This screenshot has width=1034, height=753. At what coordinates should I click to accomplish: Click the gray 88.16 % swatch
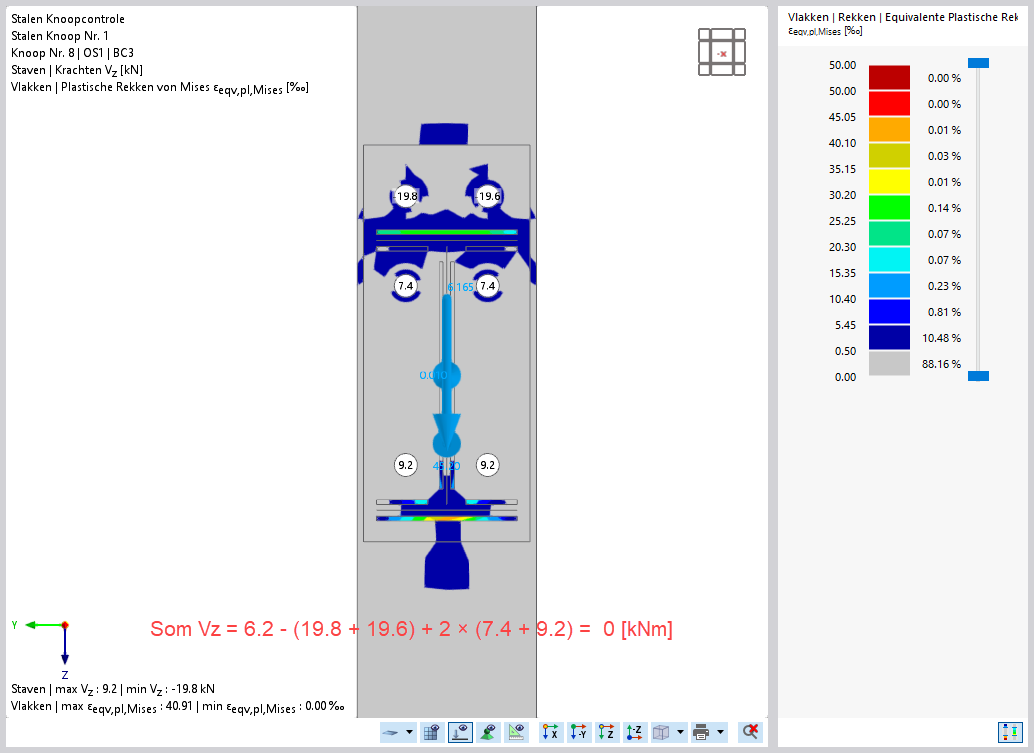[x=889, y=364]
